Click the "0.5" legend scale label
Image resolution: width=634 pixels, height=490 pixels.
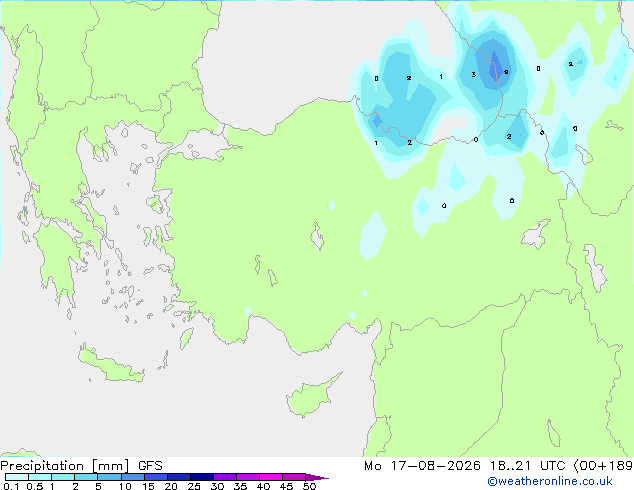click(35, 486)
